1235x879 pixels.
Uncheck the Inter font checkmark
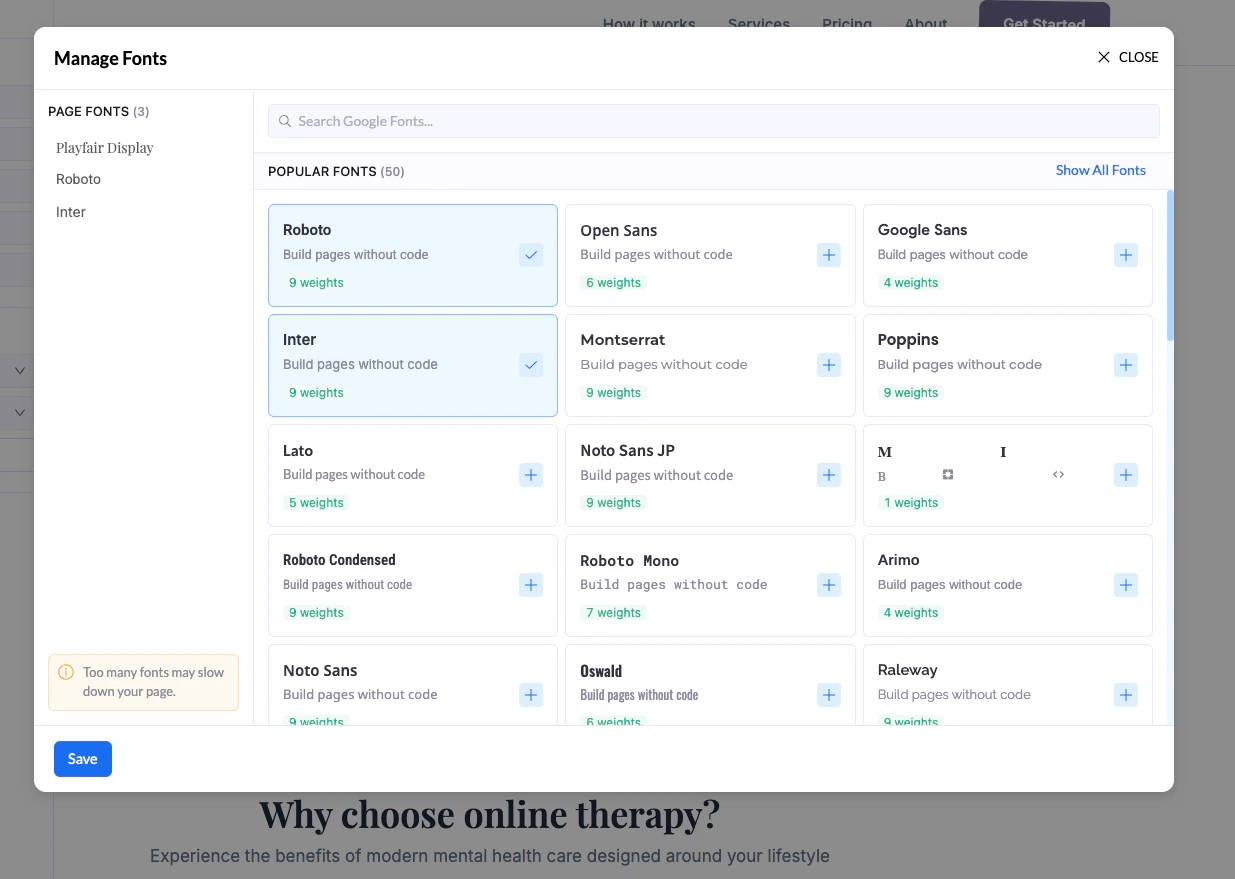(531, 365)
